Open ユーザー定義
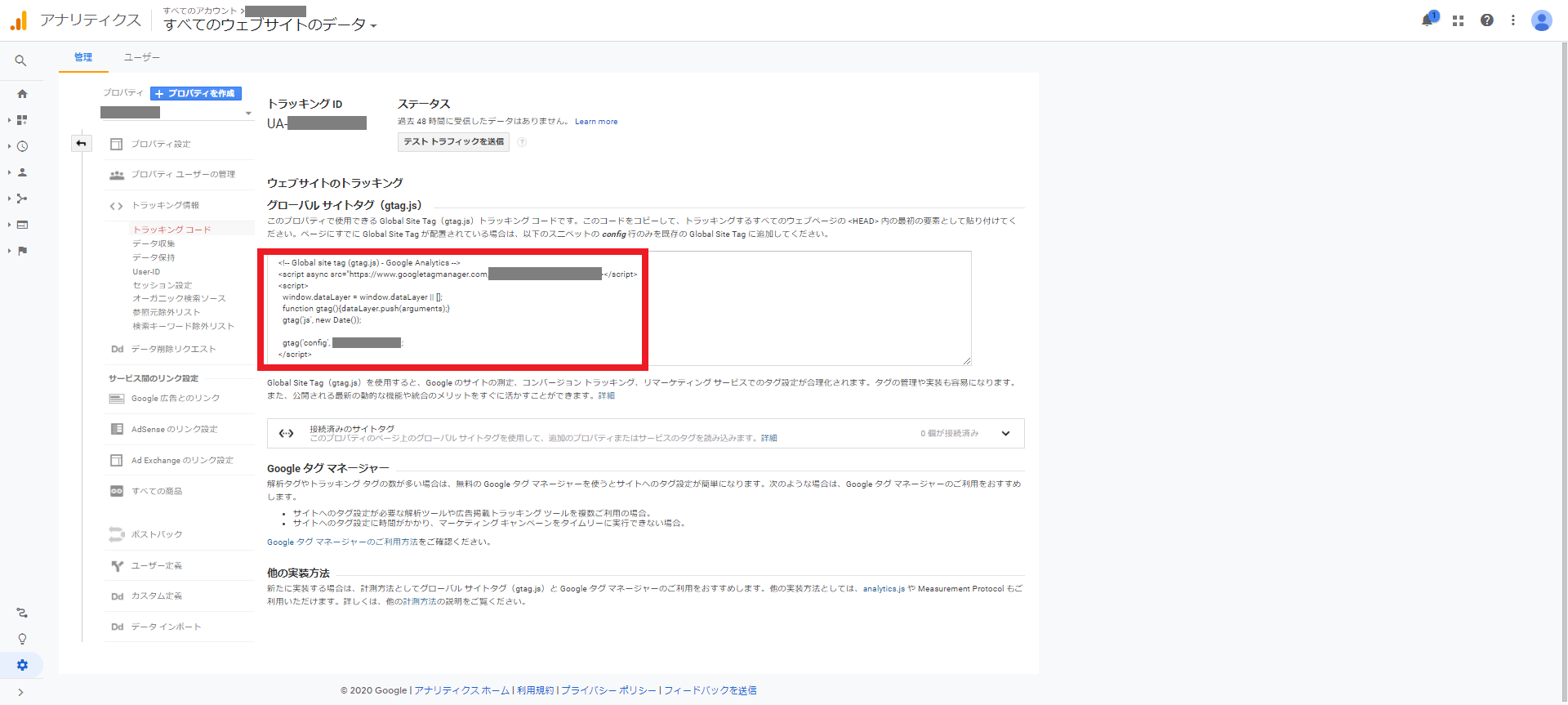This screenshot has width=1568, height=705. point(157,565)
